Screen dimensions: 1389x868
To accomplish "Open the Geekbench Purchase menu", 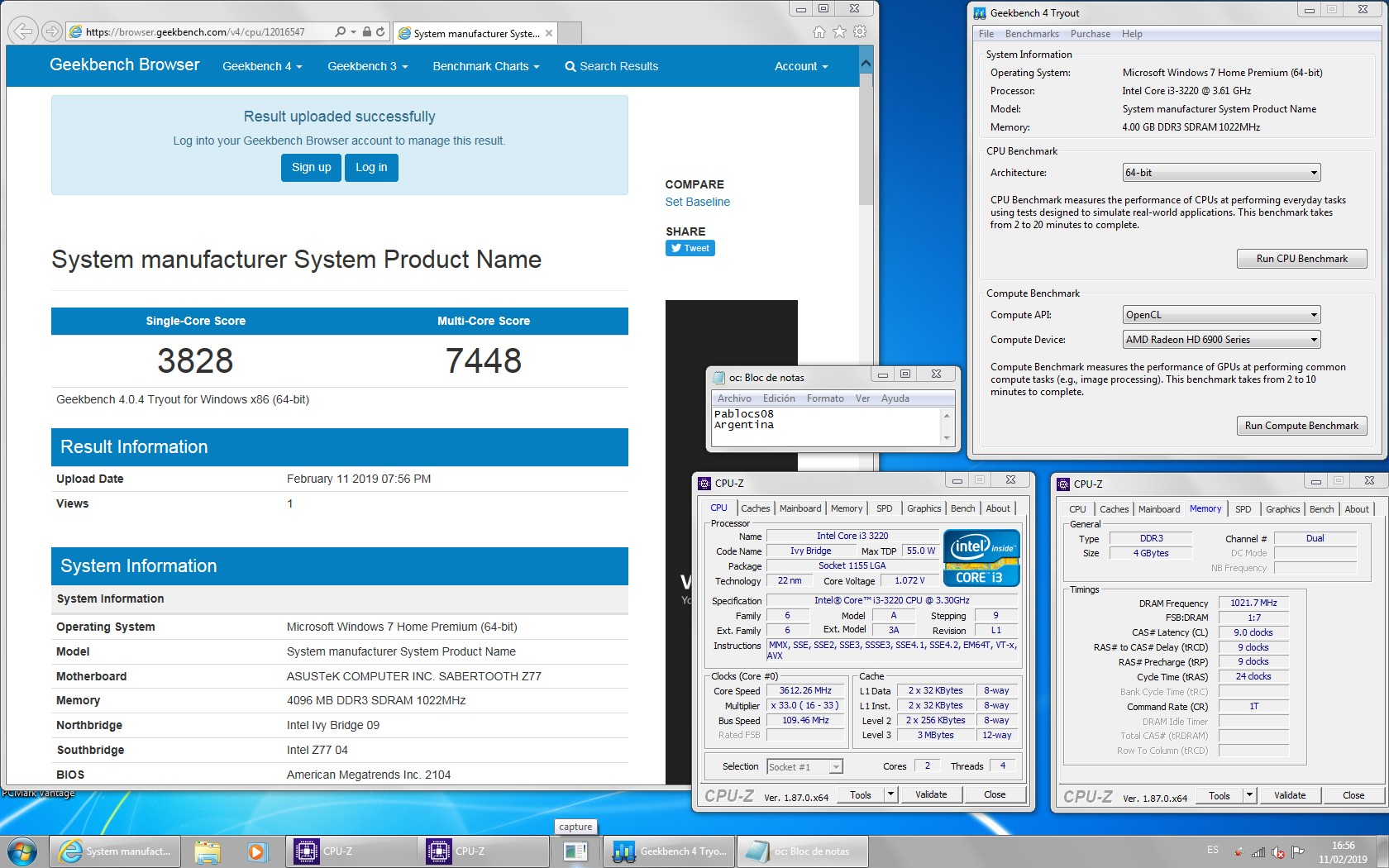I will click(1091, 34).
